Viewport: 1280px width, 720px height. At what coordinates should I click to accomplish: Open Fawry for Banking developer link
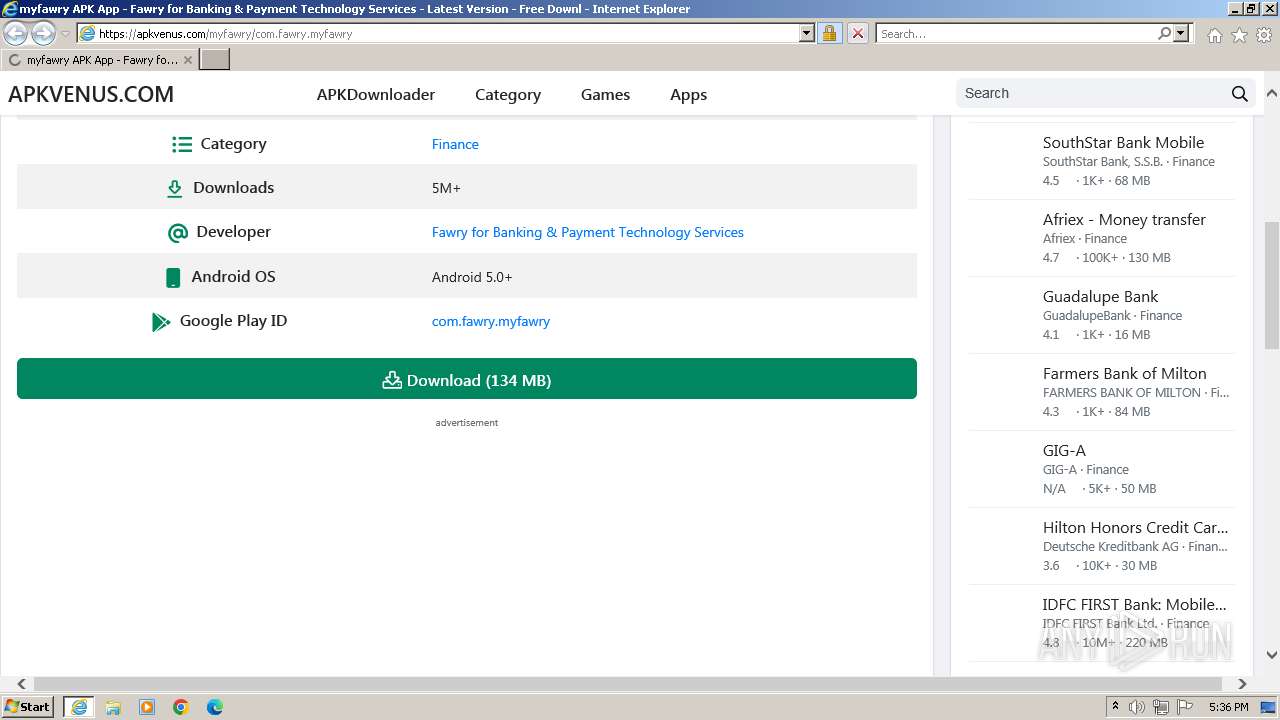pyautogui.click(x=588, y=232)
